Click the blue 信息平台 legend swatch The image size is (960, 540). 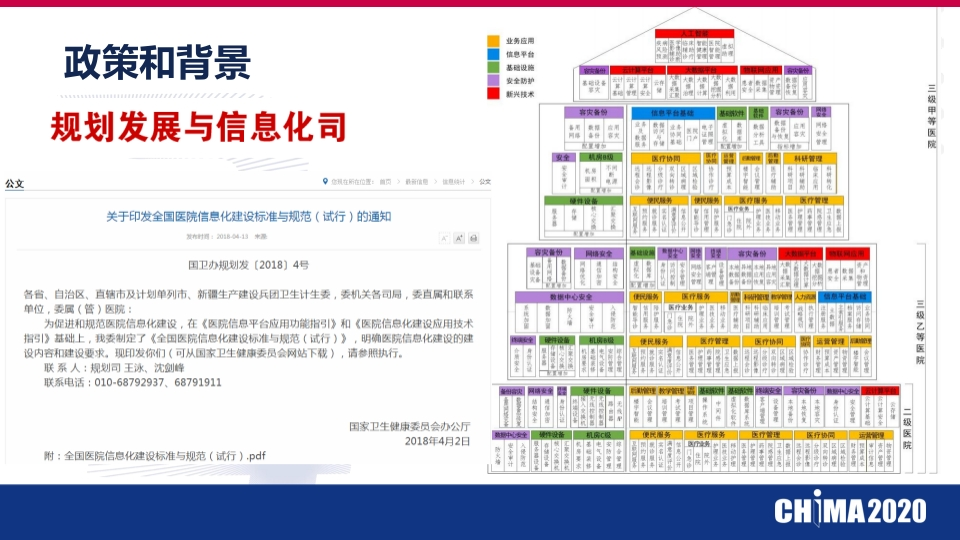[x=493, y=54]
